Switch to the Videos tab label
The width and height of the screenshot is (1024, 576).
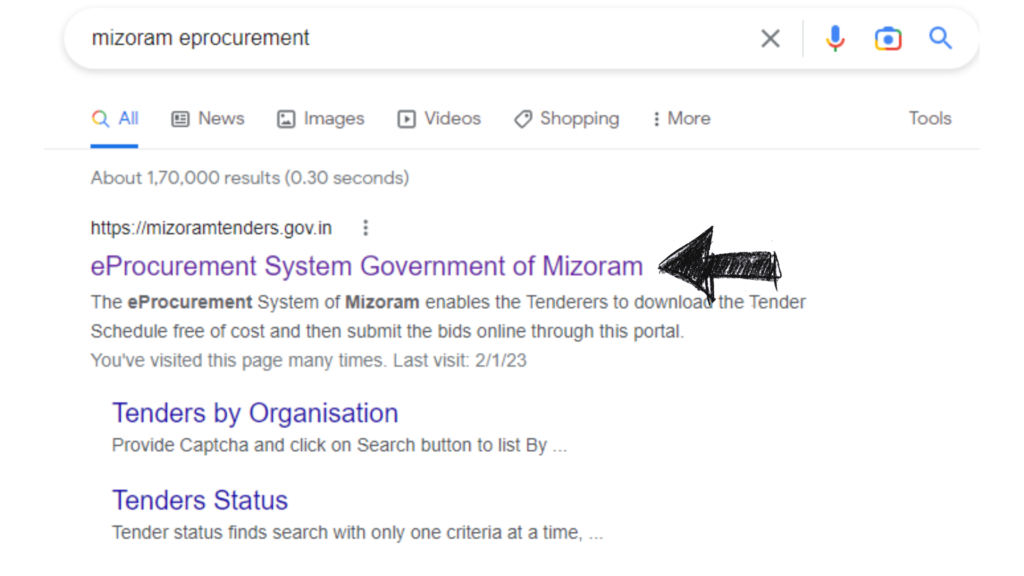452,119
